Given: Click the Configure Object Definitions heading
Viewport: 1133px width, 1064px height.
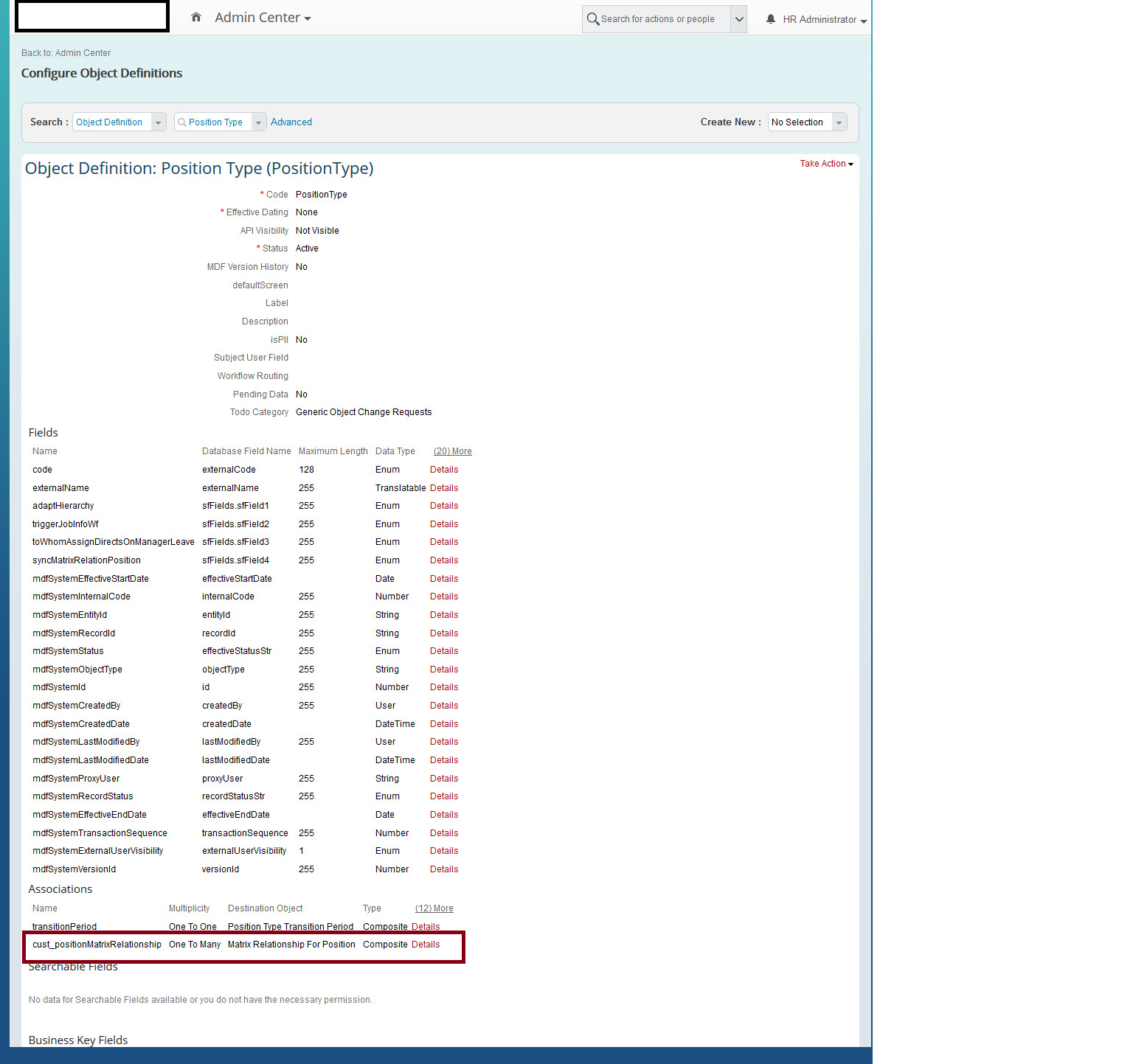Looking at the screenshot, I should coord(102,73).
